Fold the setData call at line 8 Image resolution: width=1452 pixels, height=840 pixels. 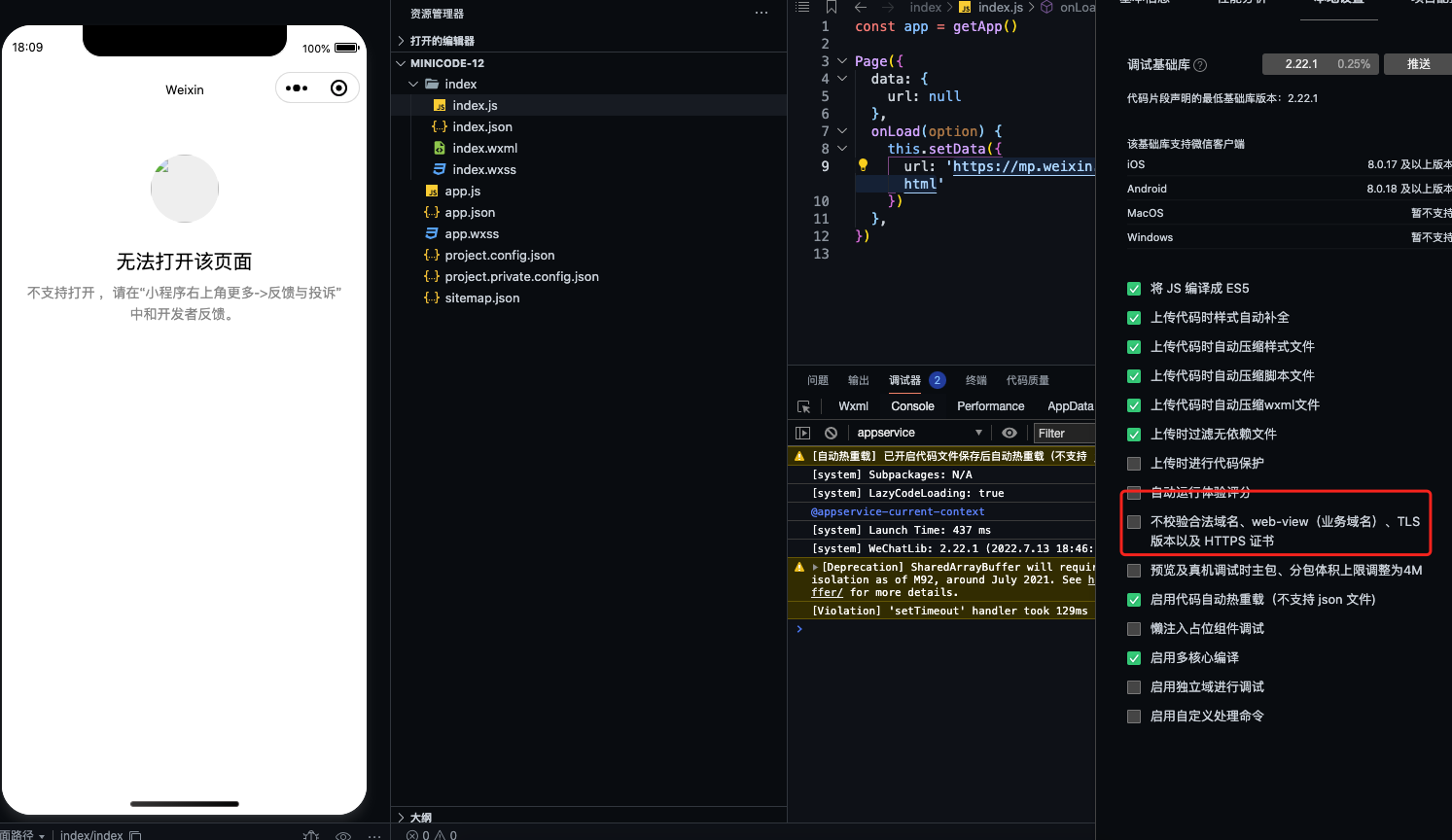pyautogui.click(x=842, y=149)
